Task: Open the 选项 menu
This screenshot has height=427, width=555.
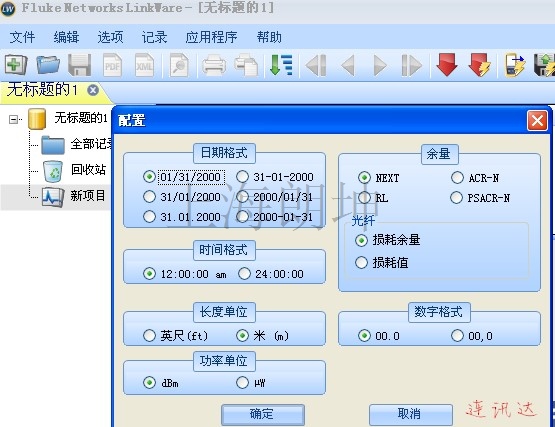Action: pos(110,37)
